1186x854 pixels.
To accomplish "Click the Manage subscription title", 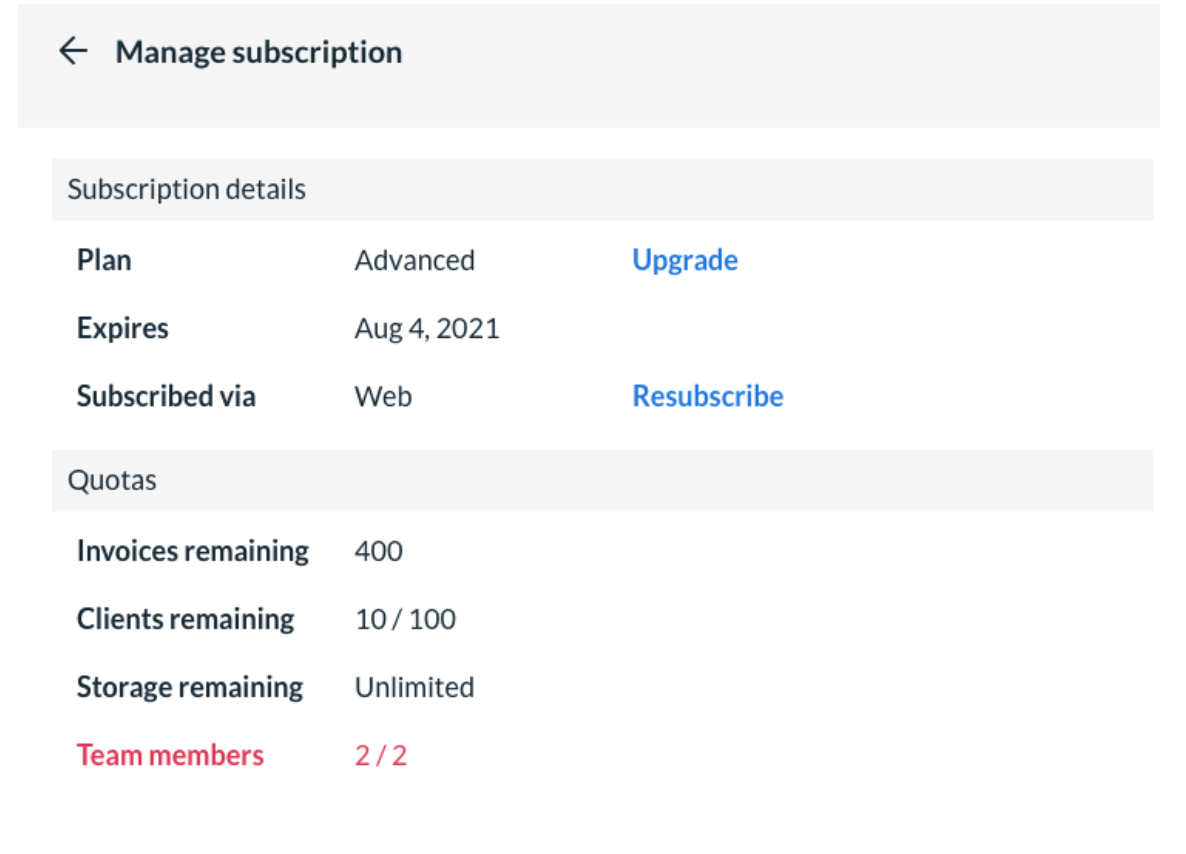I will pos(259,51).
